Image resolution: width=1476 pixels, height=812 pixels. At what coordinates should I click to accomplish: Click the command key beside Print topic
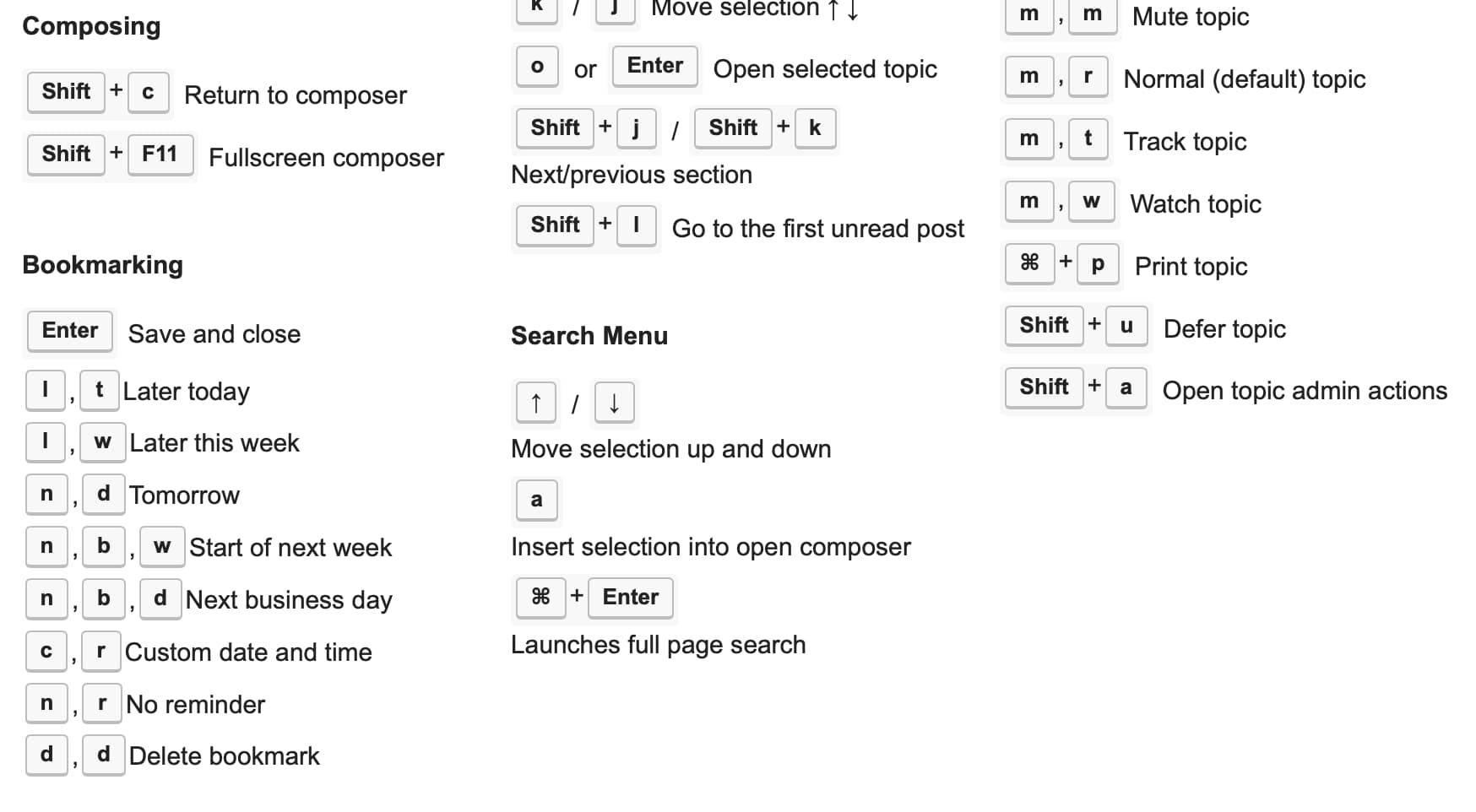pyautogui.click(x=1029, y=264)
